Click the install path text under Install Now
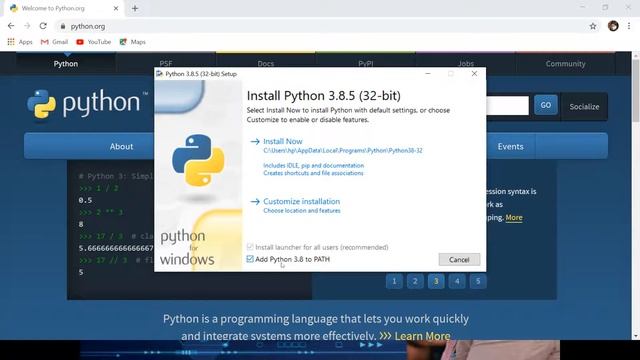Viewport: 640px width, 360px height. point(343,151)
